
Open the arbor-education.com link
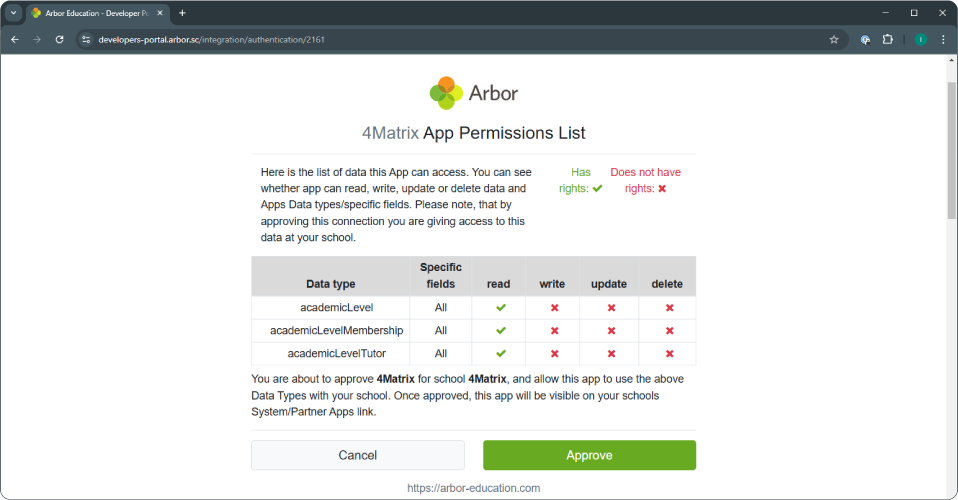(474, 488)
